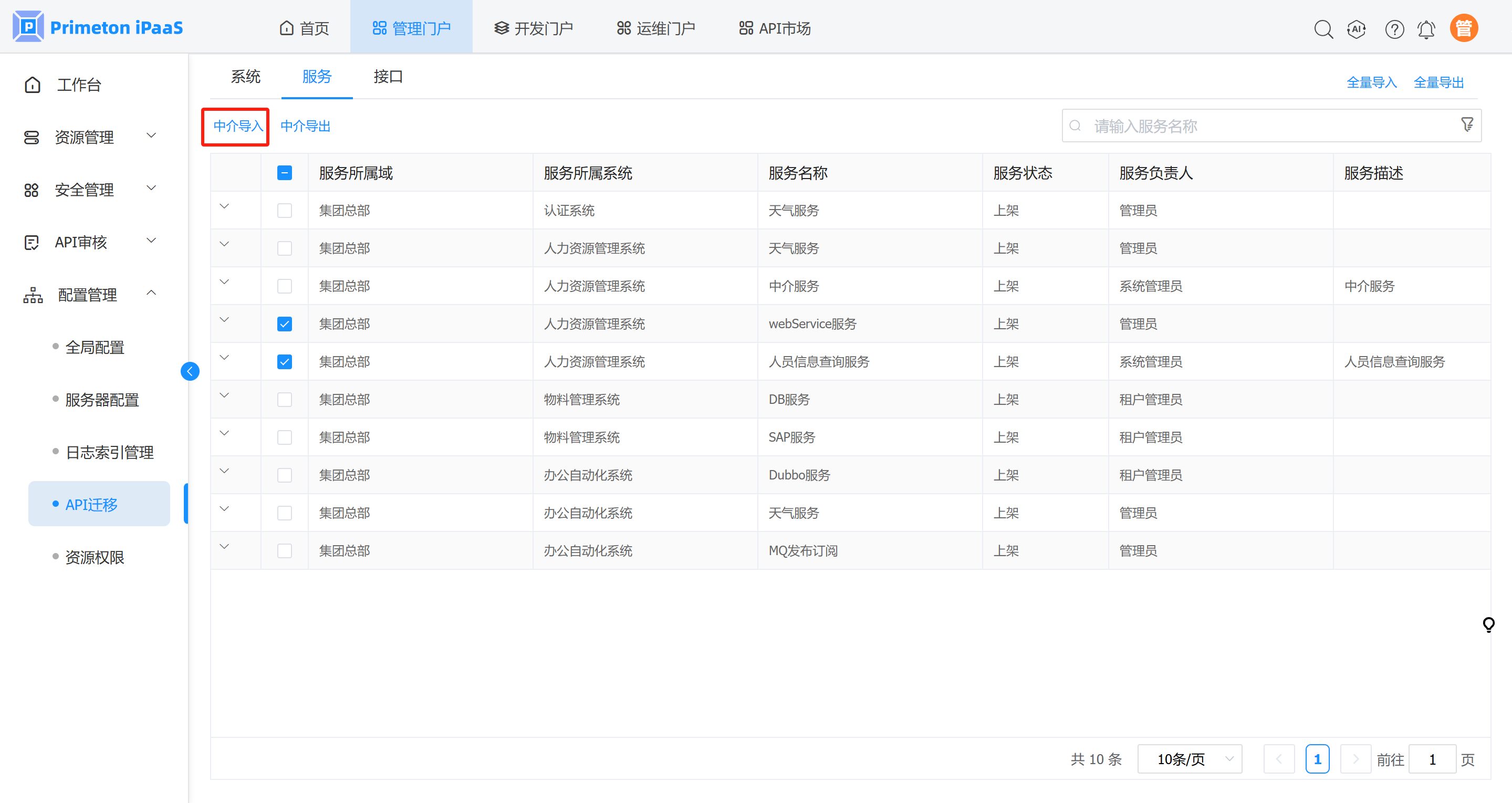Click the lightbulb icon at right edge
Screen dimensions: 1512x803
coord(1488,624)
